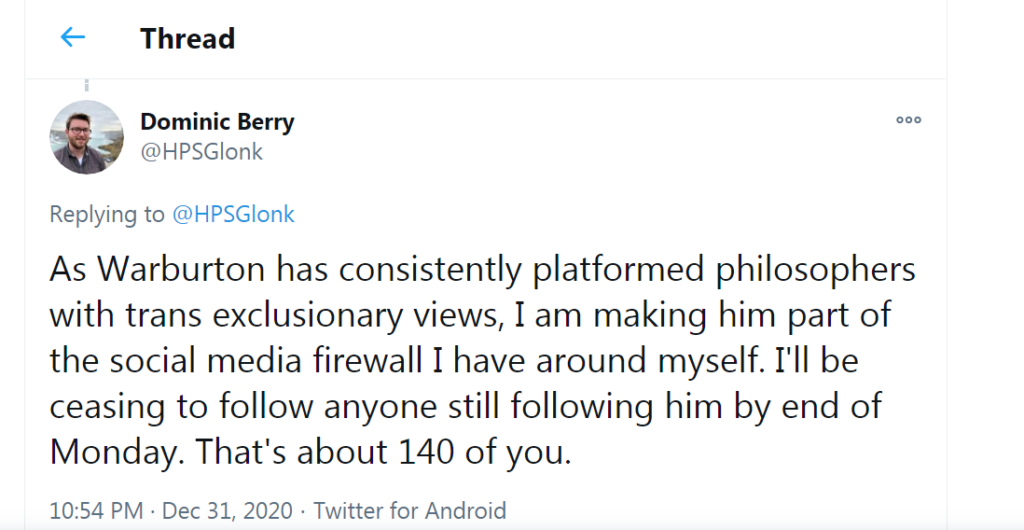Open the three-dot more options menu
Screen dimensions: 1024x530
pos(908,120)
